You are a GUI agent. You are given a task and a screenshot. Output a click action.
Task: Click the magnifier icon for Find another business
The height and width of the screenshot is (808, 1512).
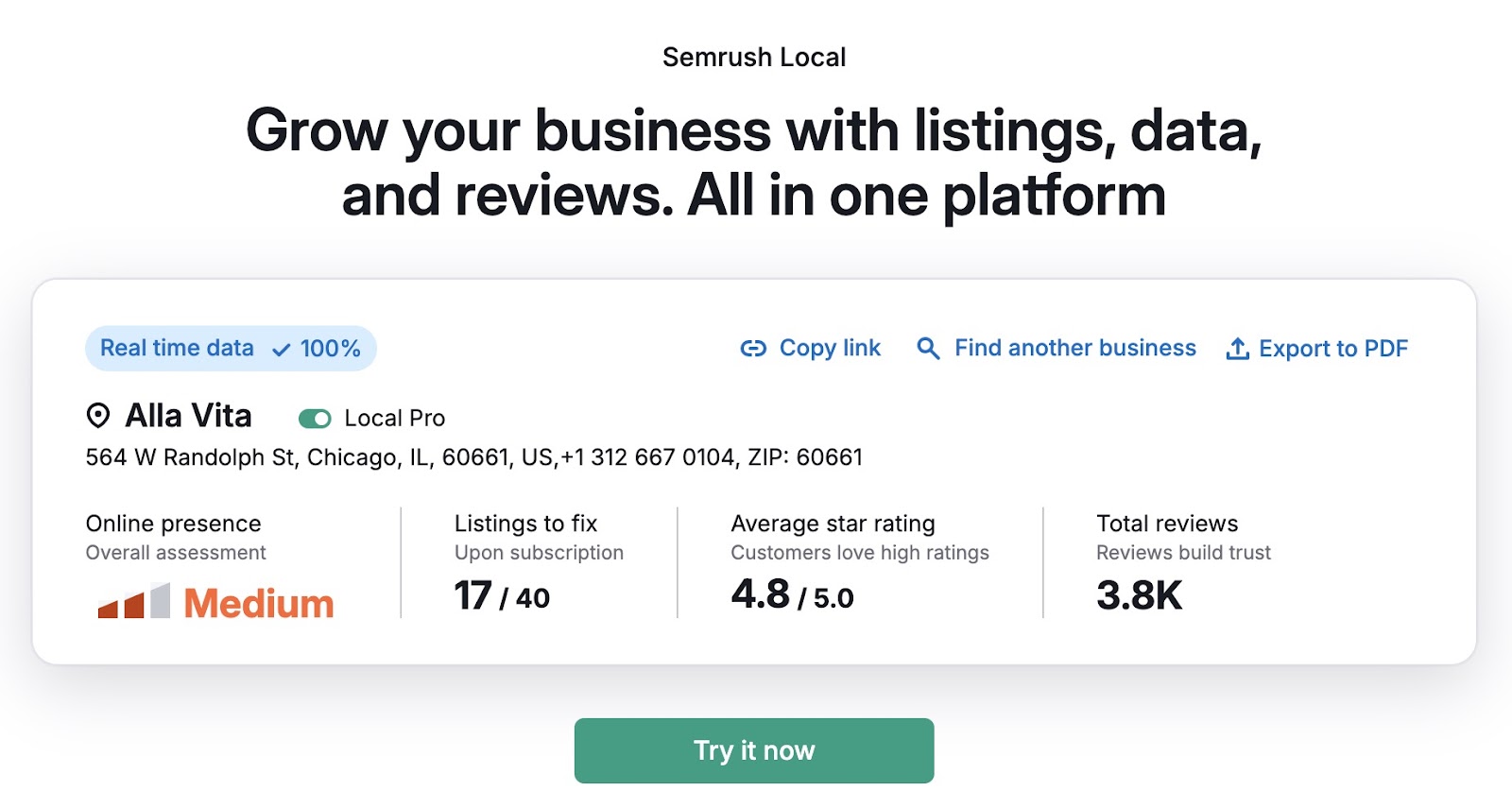928,348
